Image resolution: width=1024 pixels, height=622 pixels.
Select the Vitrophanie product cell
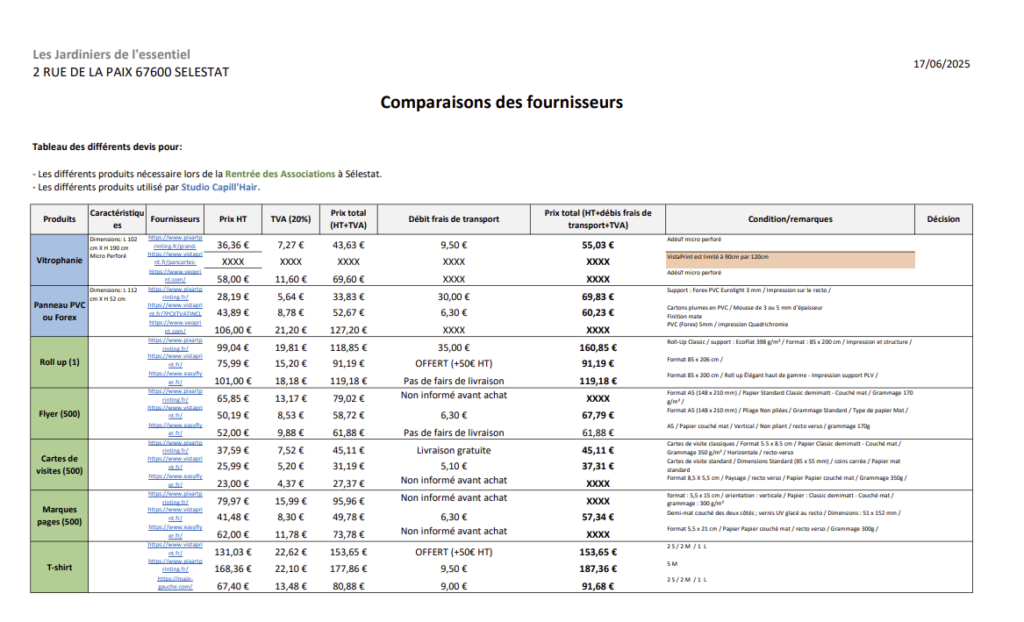(60, 260)
